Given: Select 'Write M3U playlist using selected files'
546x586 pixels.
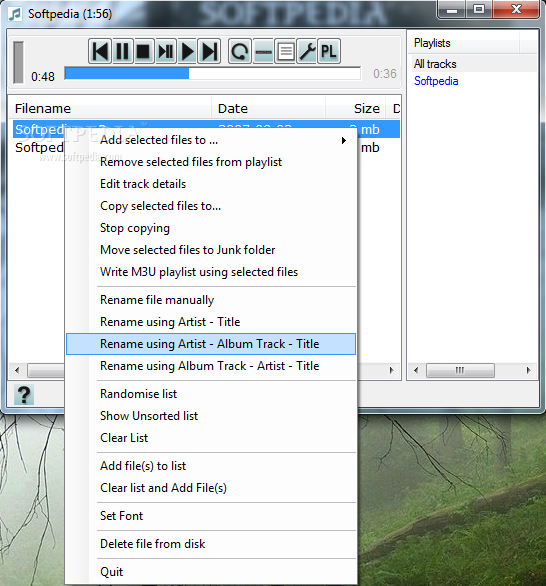Looking at the screenshot, I should click(211, 272).
